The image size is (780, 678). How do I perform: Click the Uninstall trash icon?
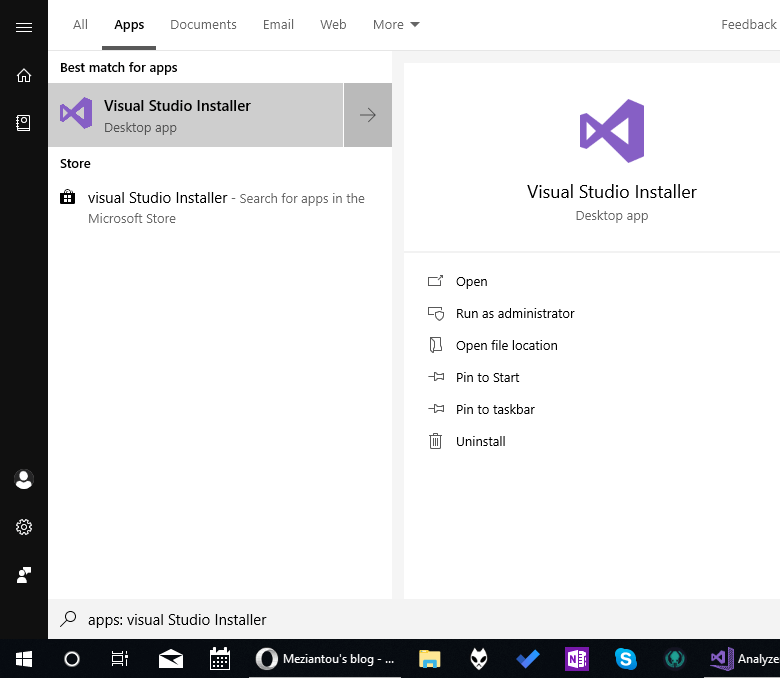(435, 441)
